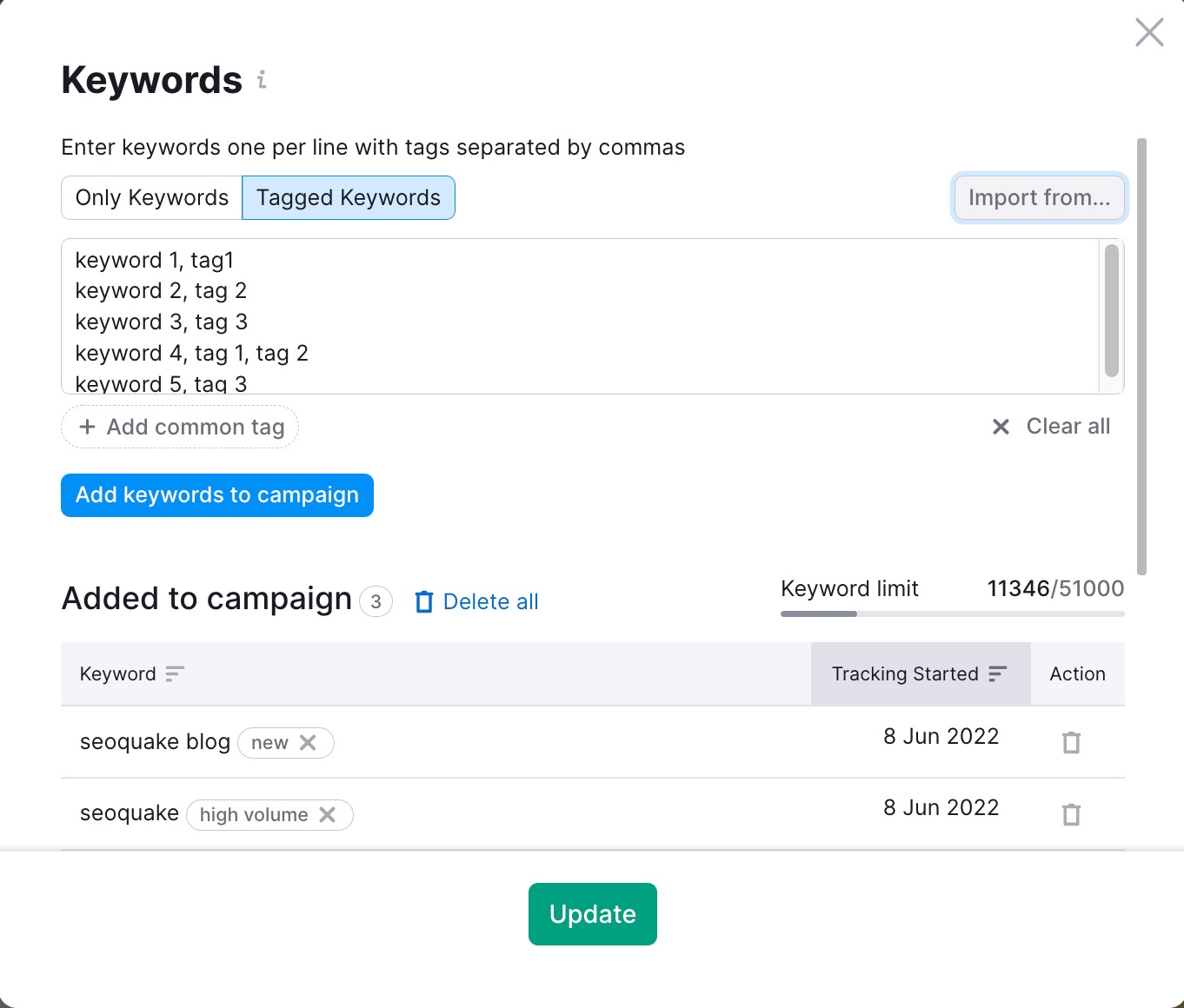Click the keyword limit progress bar
Screen dimensions: 1184x1008
point(952,613)
